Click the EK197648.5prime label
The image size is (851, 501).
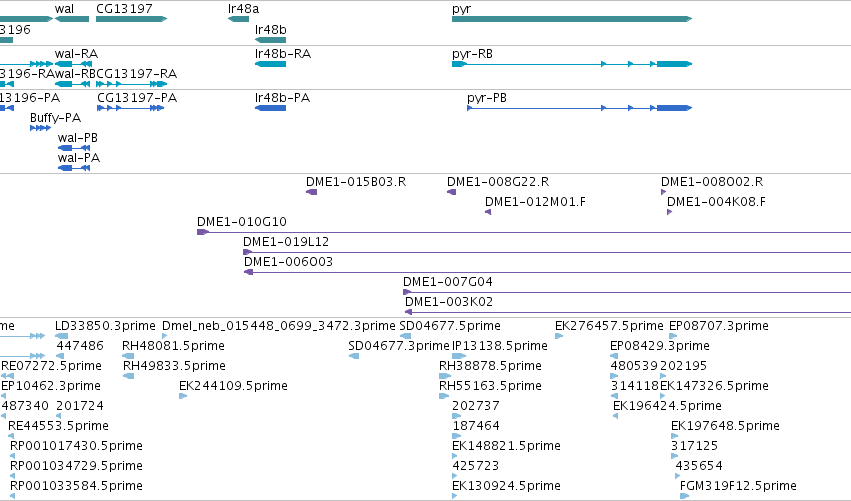click(725, 426)
